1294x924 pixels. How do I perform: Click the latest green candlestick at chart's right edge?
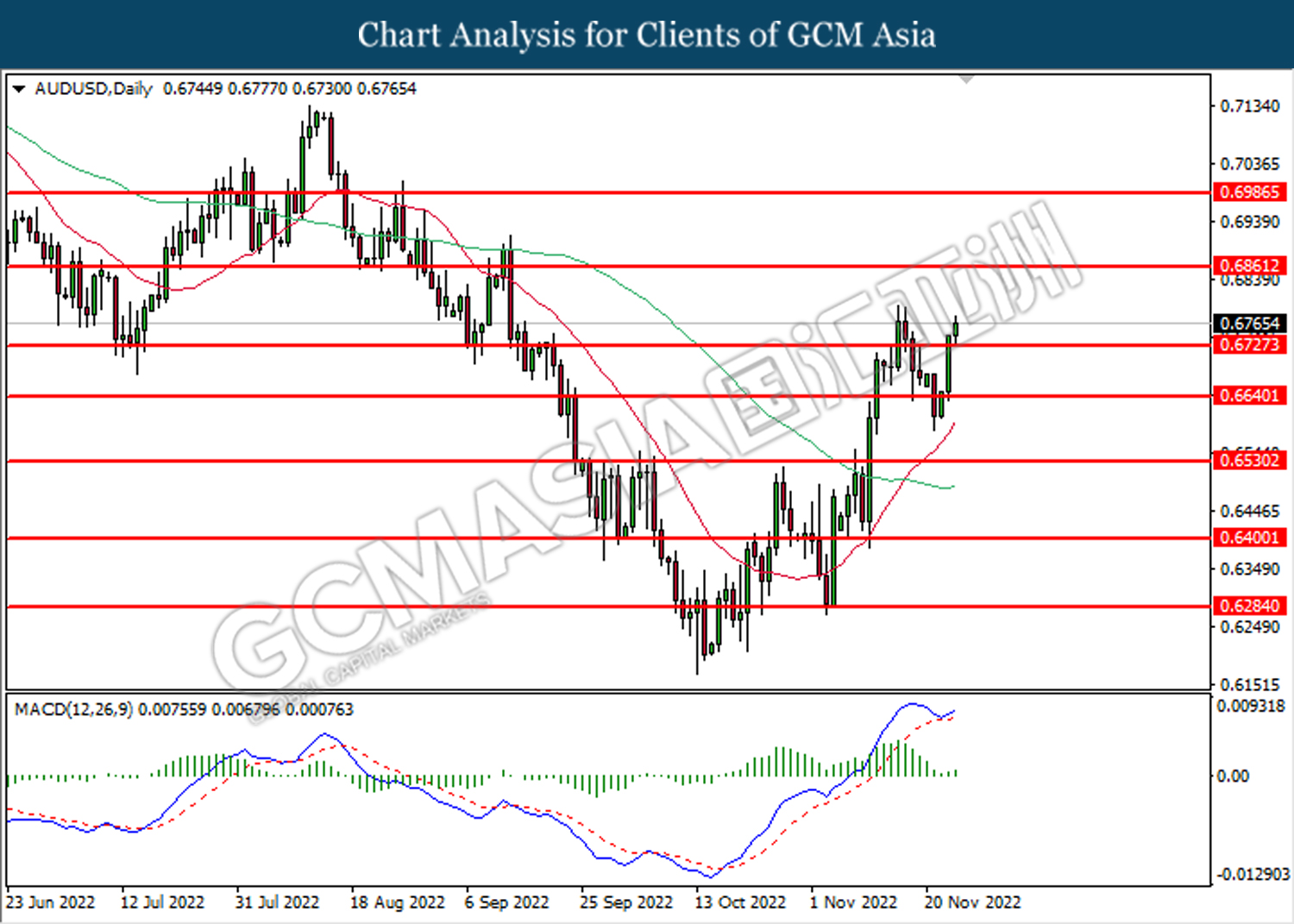click(956, 330)
